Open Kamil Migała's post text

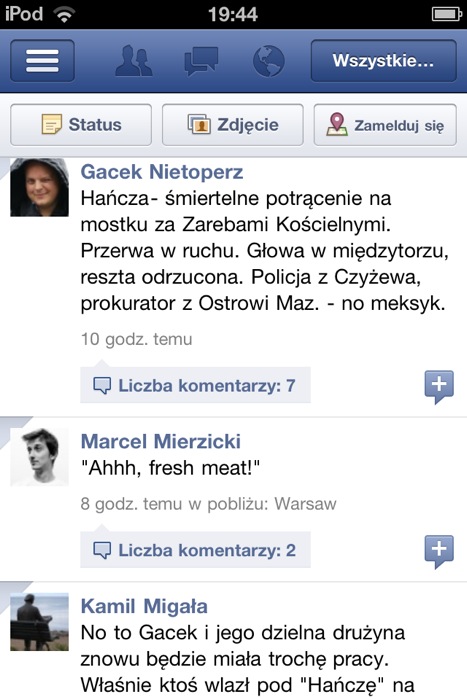coord(247,659)
